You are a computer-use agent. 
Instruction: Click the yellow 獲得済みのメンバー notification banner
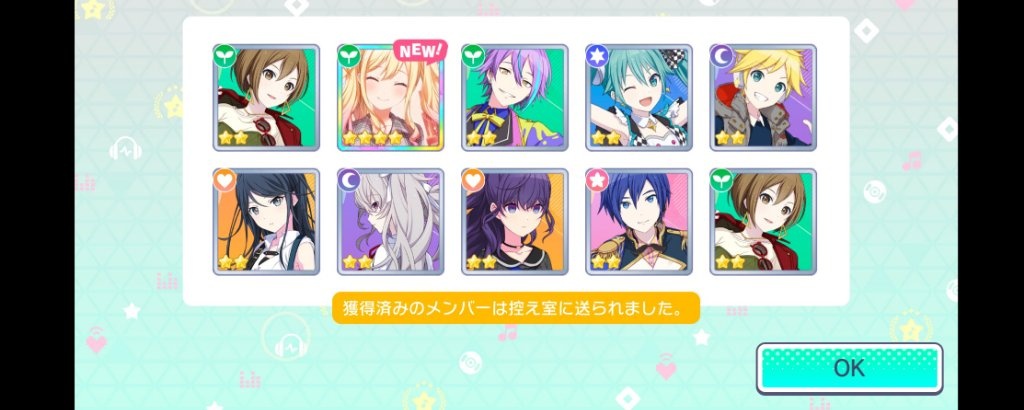[x=516, y=308]
